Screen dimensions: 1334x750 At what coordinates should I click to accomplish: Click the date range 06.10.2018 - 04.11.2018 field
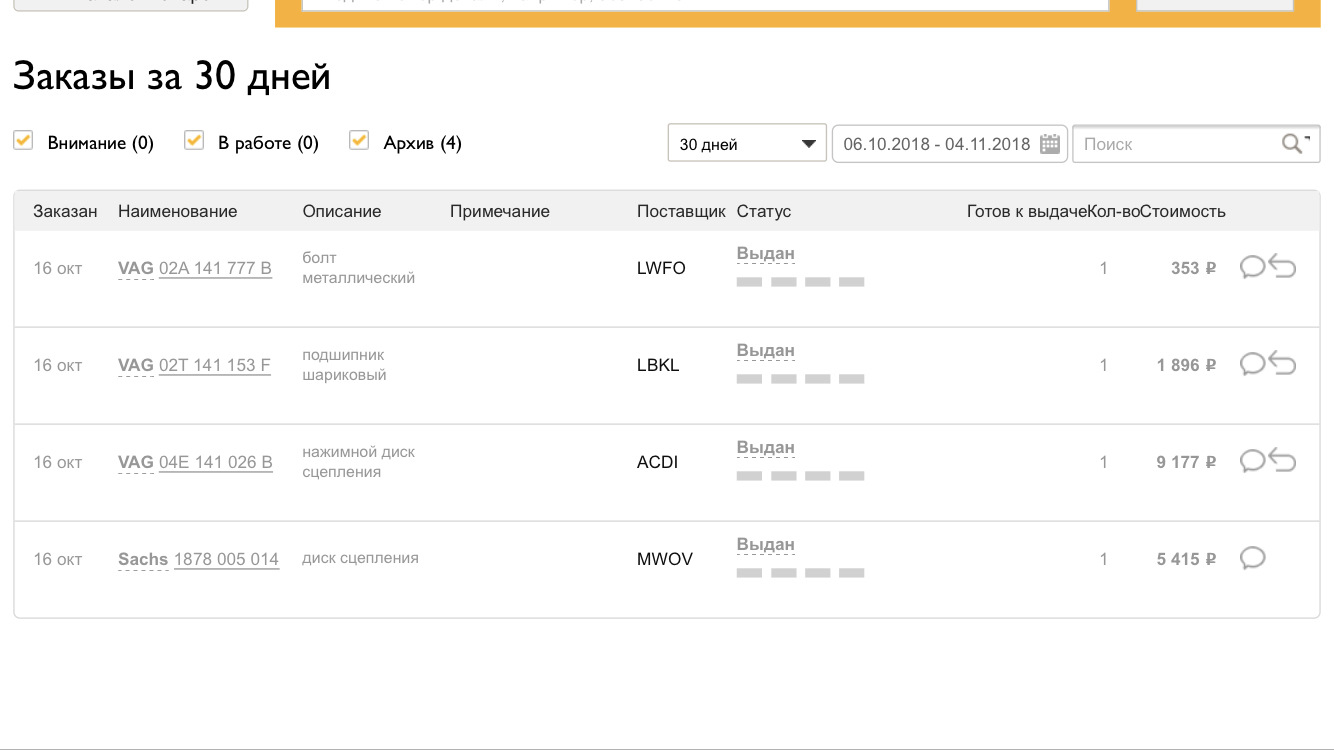coord(949,143)
